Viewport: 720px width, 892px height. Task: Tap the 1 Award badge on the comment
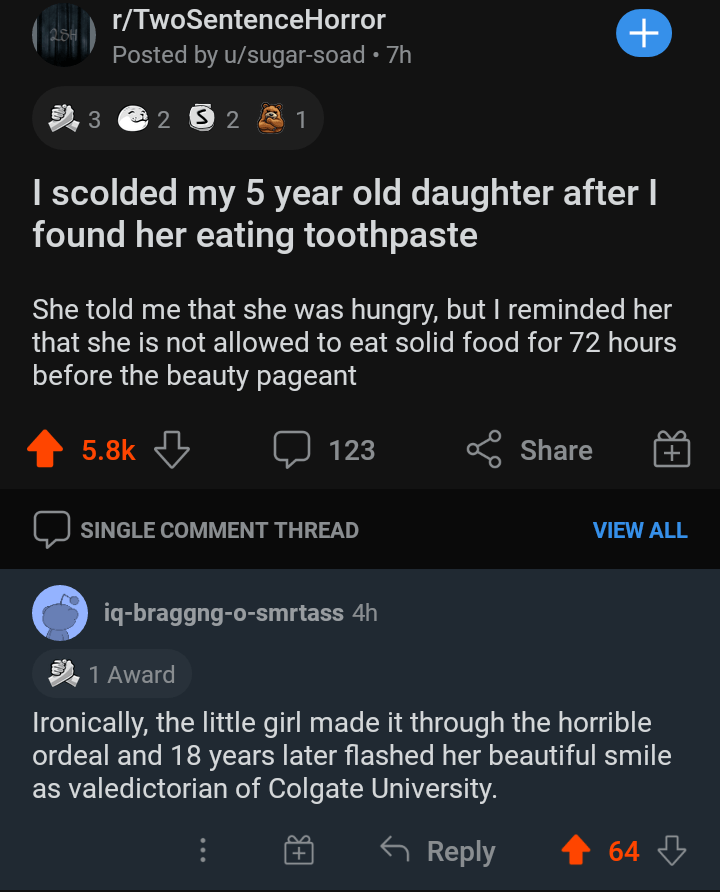tap(111, 673)
